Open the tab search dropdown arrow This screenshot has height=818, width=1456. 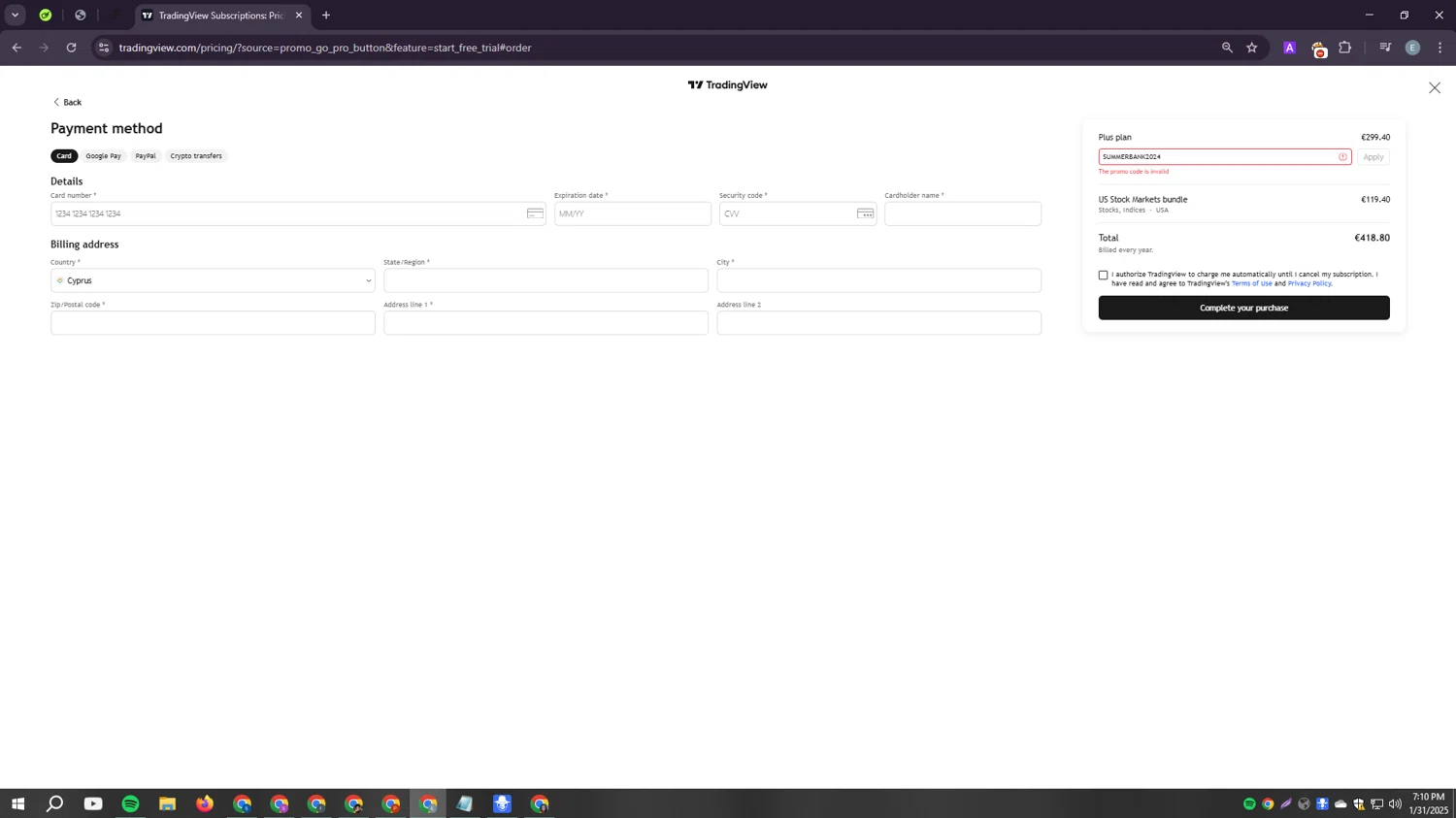coord(15,16)
